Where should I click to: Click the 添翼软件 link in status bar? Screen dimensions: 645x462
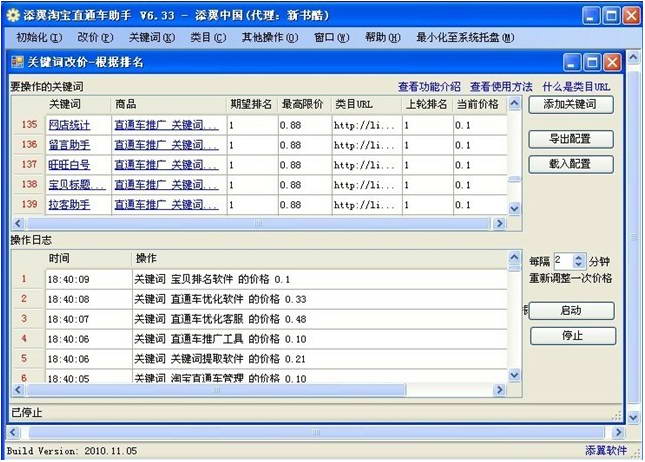pos(606,450)
